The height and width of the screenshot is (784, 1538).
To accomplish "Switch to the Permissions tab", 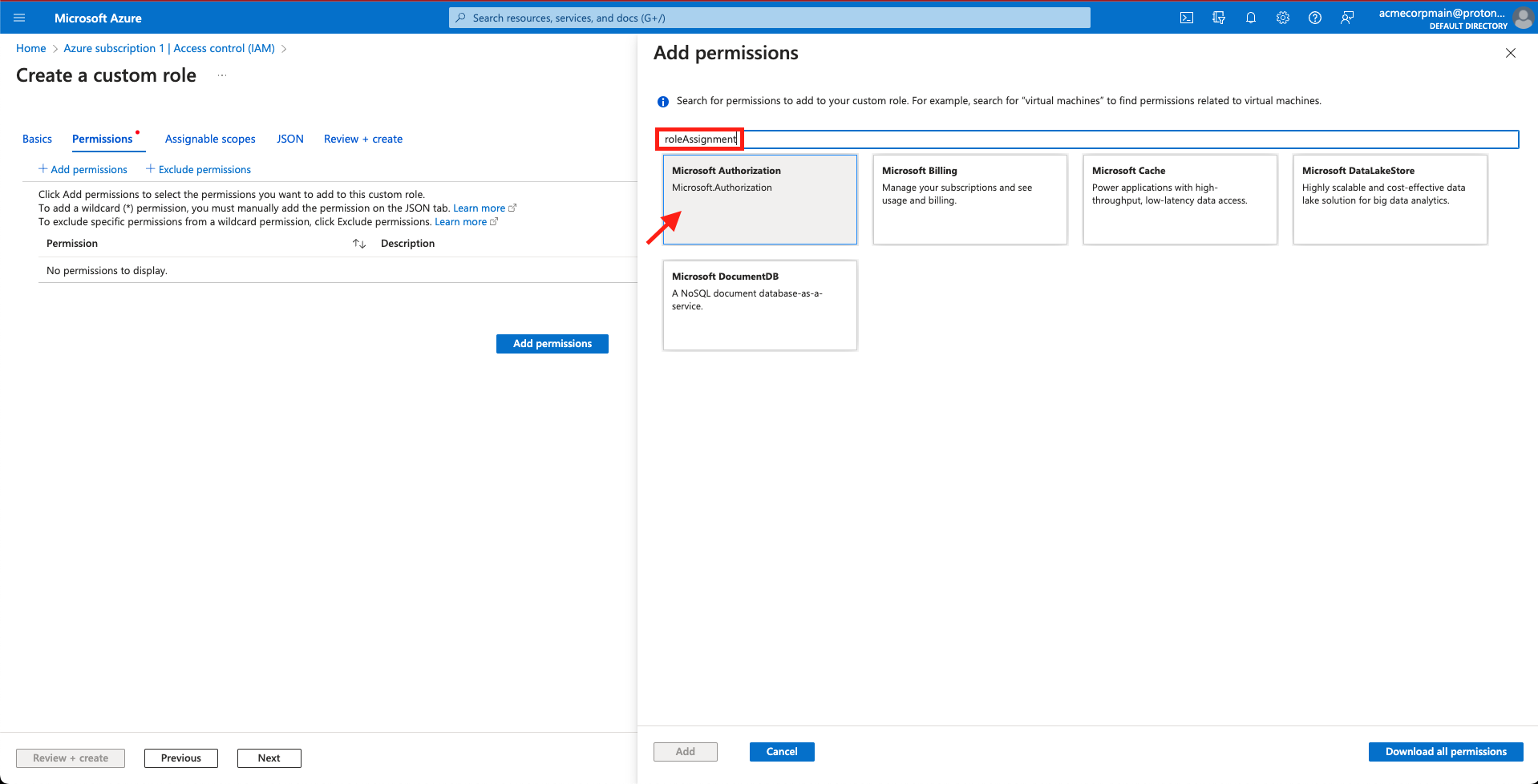I will pos(102,139).
